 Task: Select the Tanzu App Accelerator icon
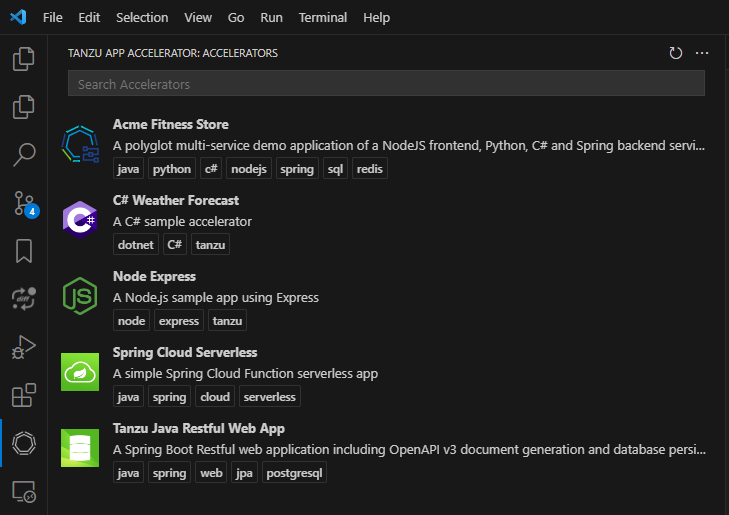[x=24, y=443]
